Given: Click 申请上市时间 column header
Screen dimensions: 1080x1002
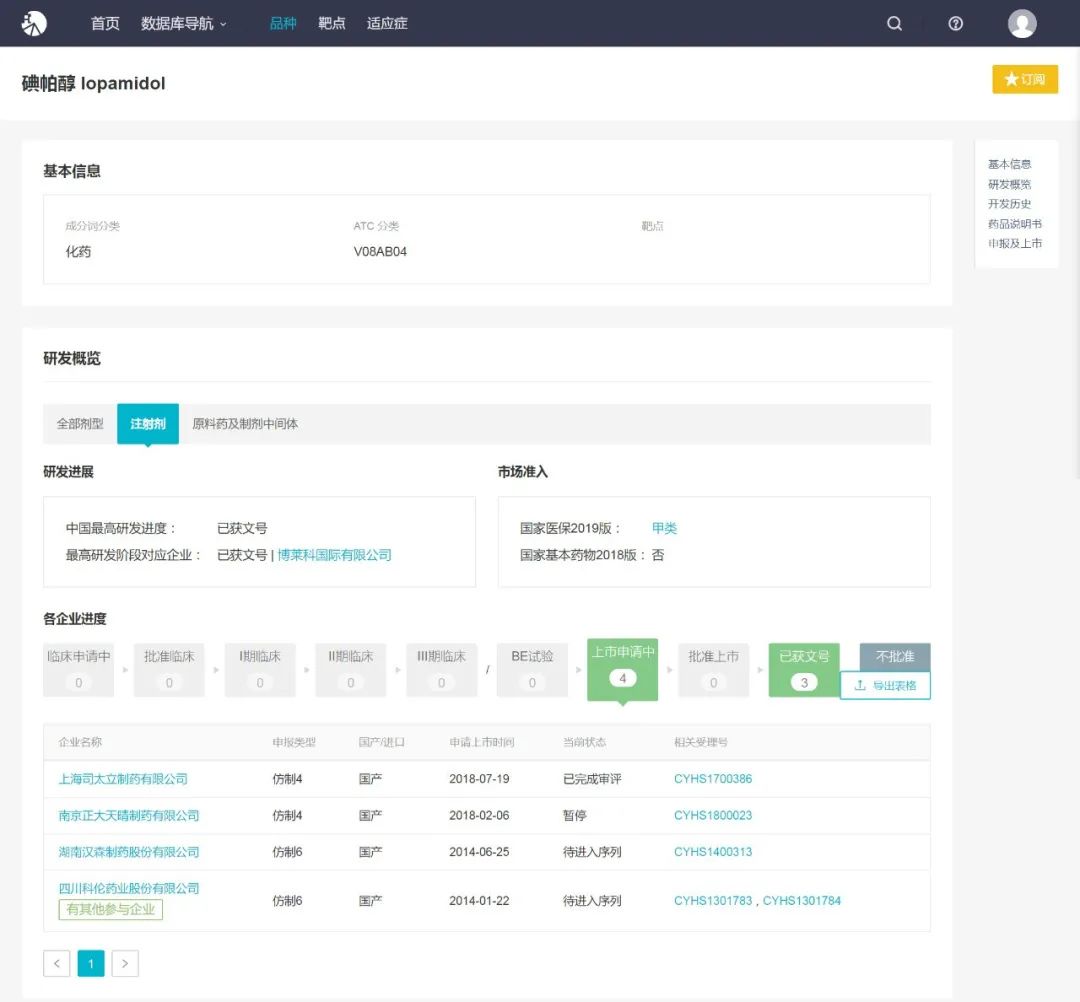Looking at the screenshot, I should (481, 742).
